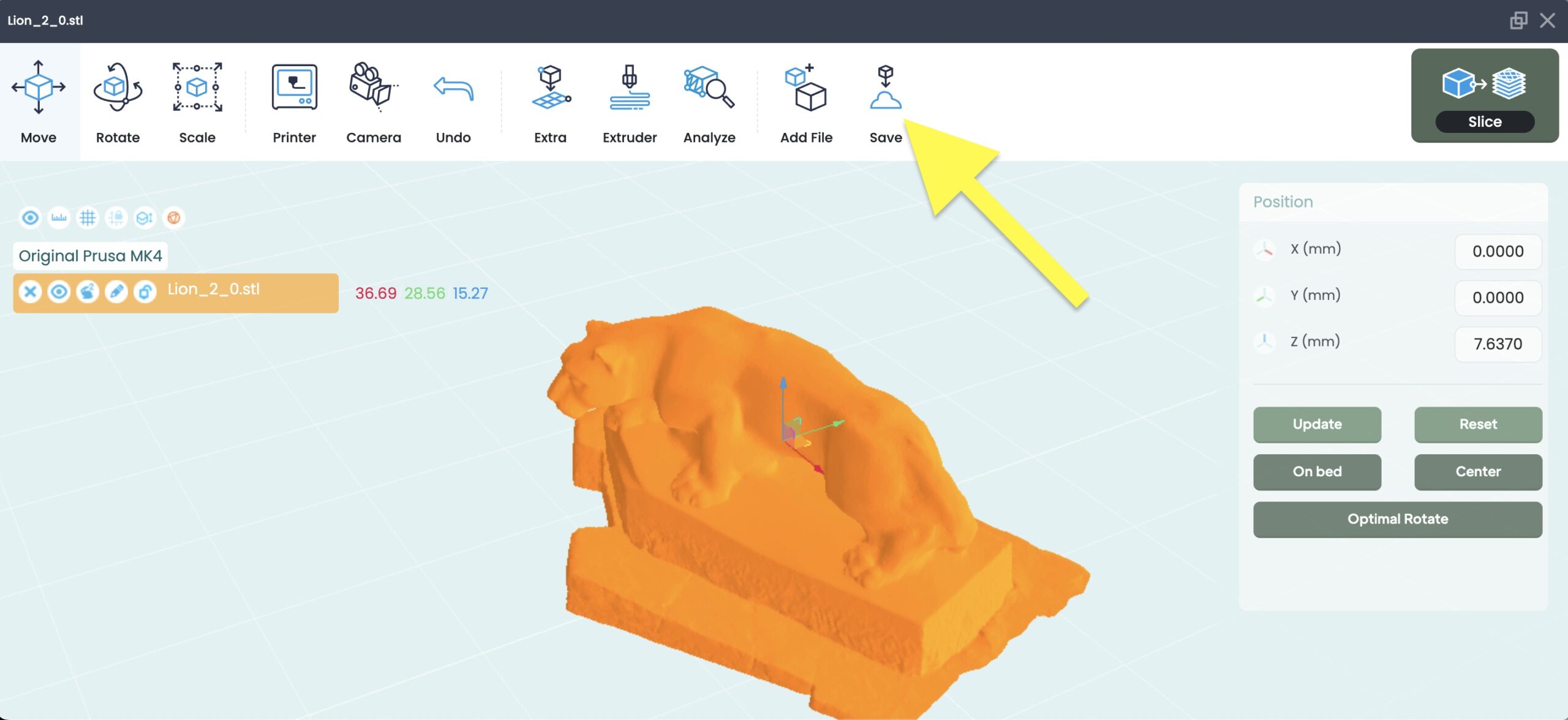
Task: Restore the window using title bar icon
Action: pyautogui.click(x=1518, y=20)
